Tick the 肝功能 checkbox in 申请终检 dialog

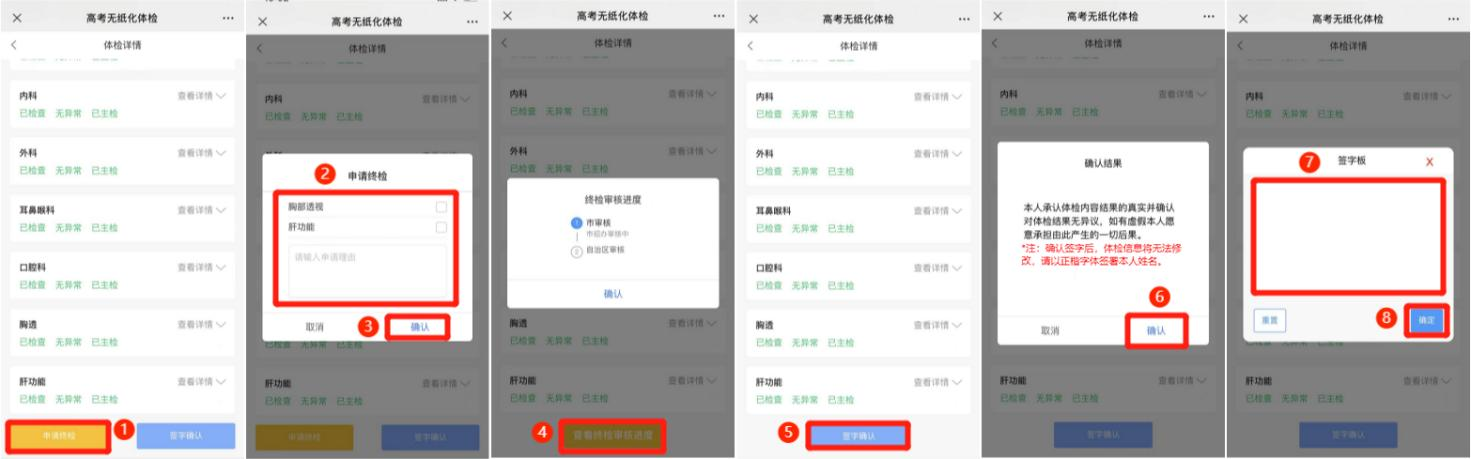tap(441, 227)
